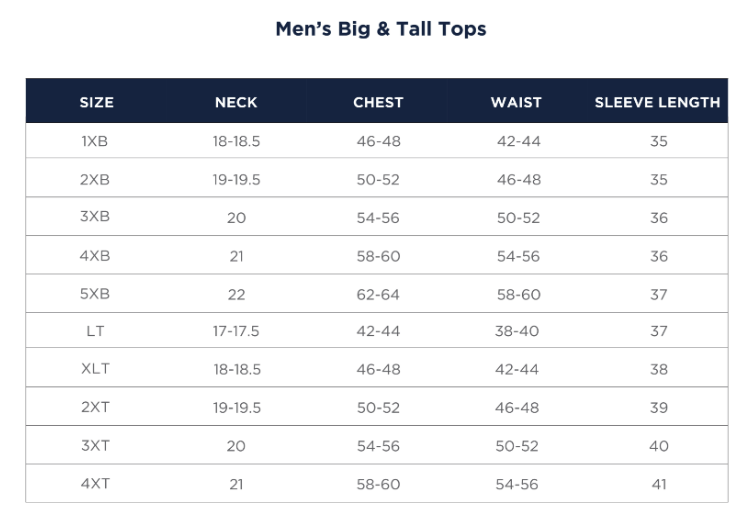Click the Men's Big & Tall Tops heading

click(380, 29)
